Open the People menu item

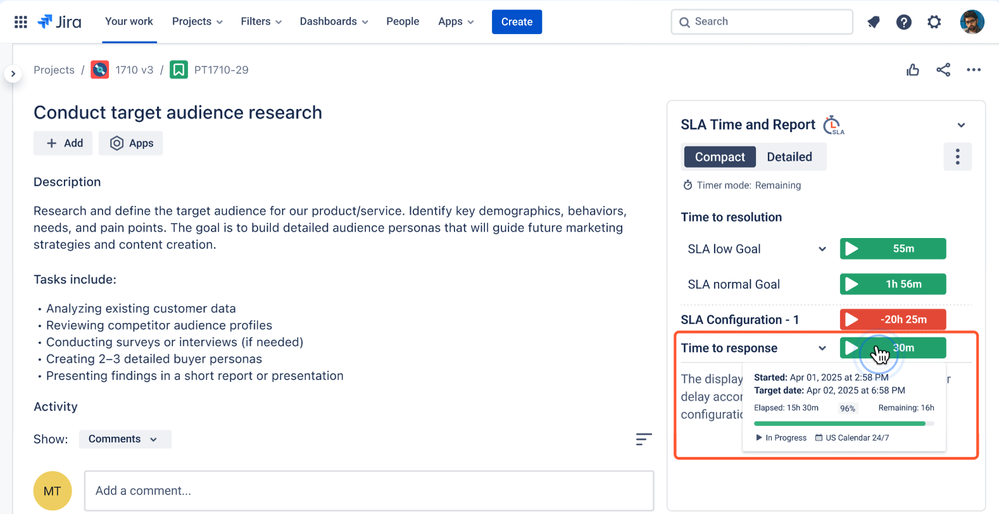[403, 22]
